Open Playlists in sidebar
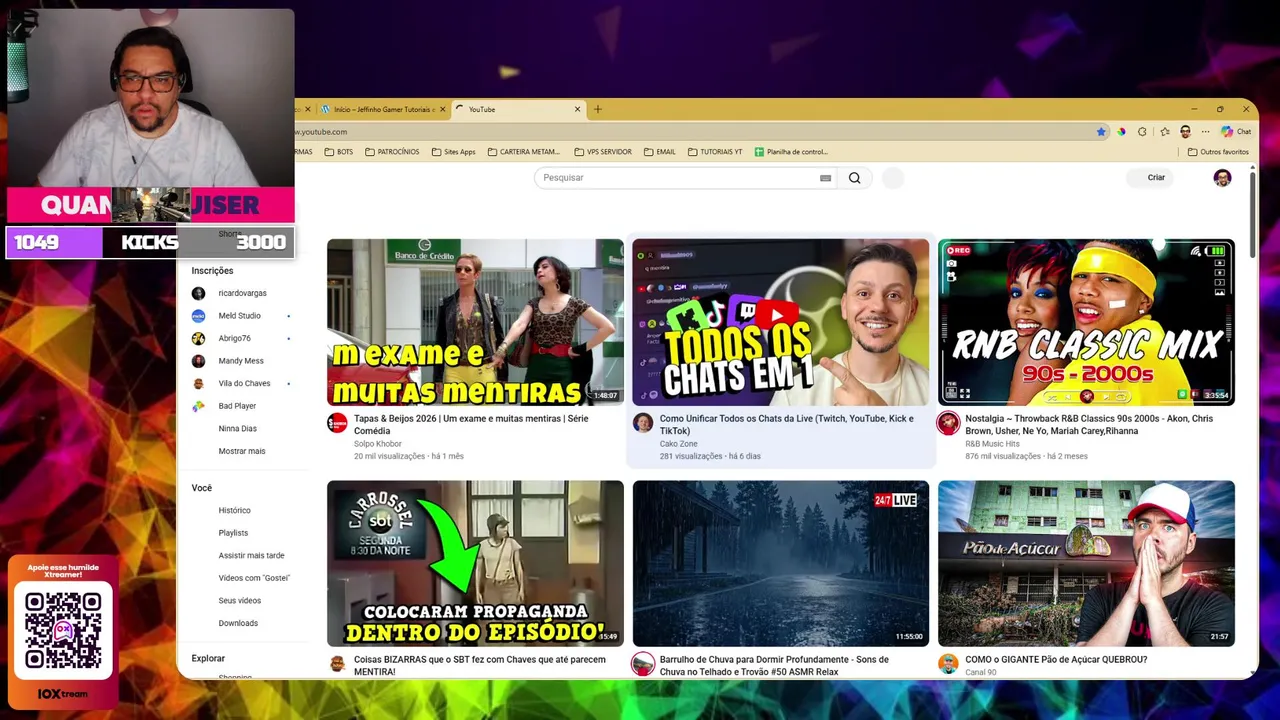Screen dimensions: 1280x720 coord(233,533)
